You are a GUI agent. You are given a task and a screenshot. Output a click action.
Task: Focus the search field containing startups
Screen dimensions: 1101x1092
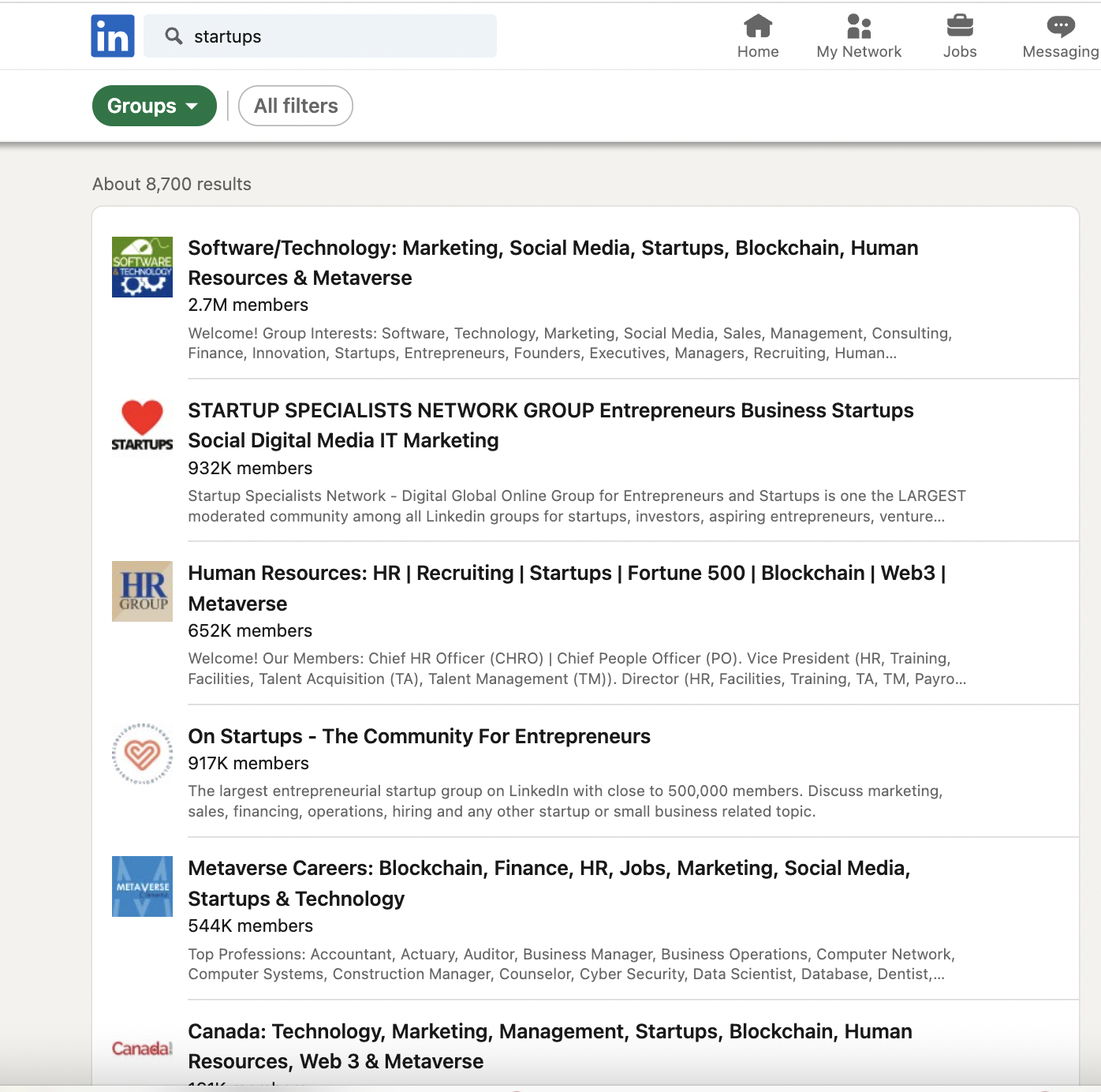click(x=320, y=36)
